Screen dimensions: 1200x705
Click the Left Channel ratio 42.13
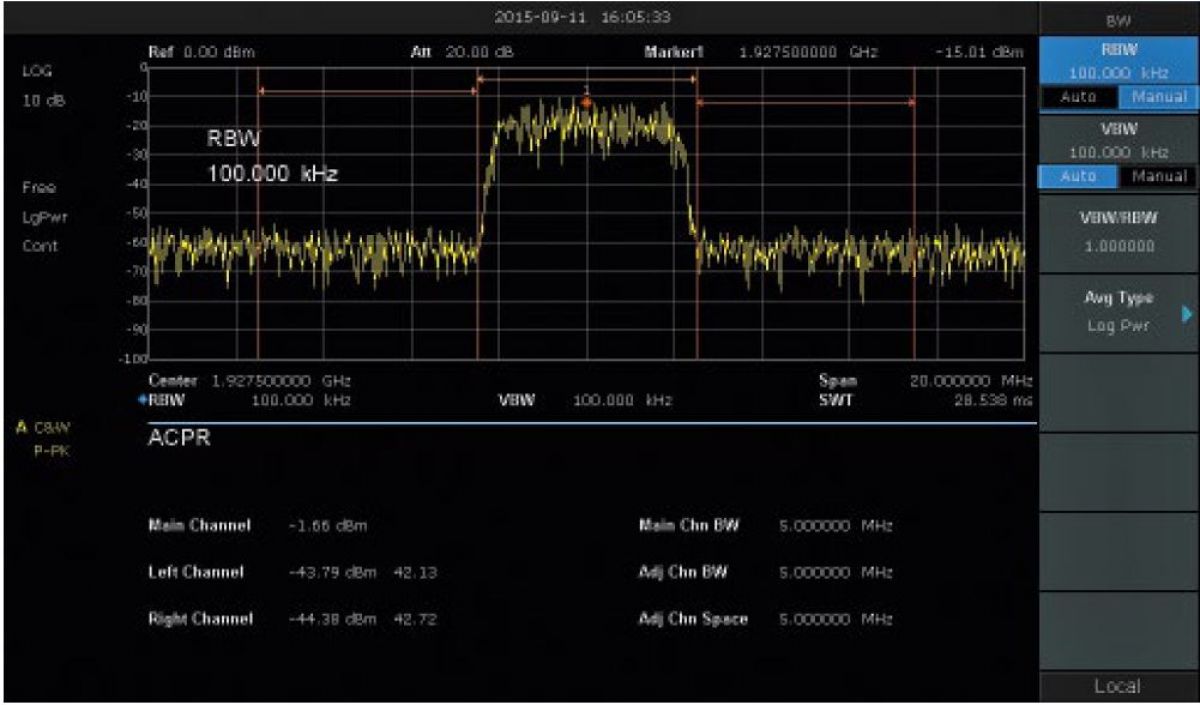pyautogui.click(x=415, y=572)
